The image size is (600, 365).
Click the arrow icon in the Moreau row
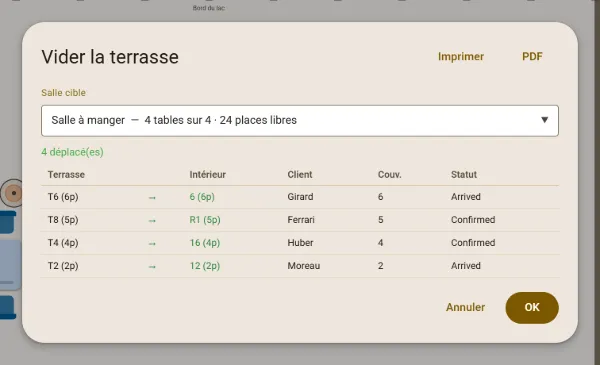[x=152, y=267]
